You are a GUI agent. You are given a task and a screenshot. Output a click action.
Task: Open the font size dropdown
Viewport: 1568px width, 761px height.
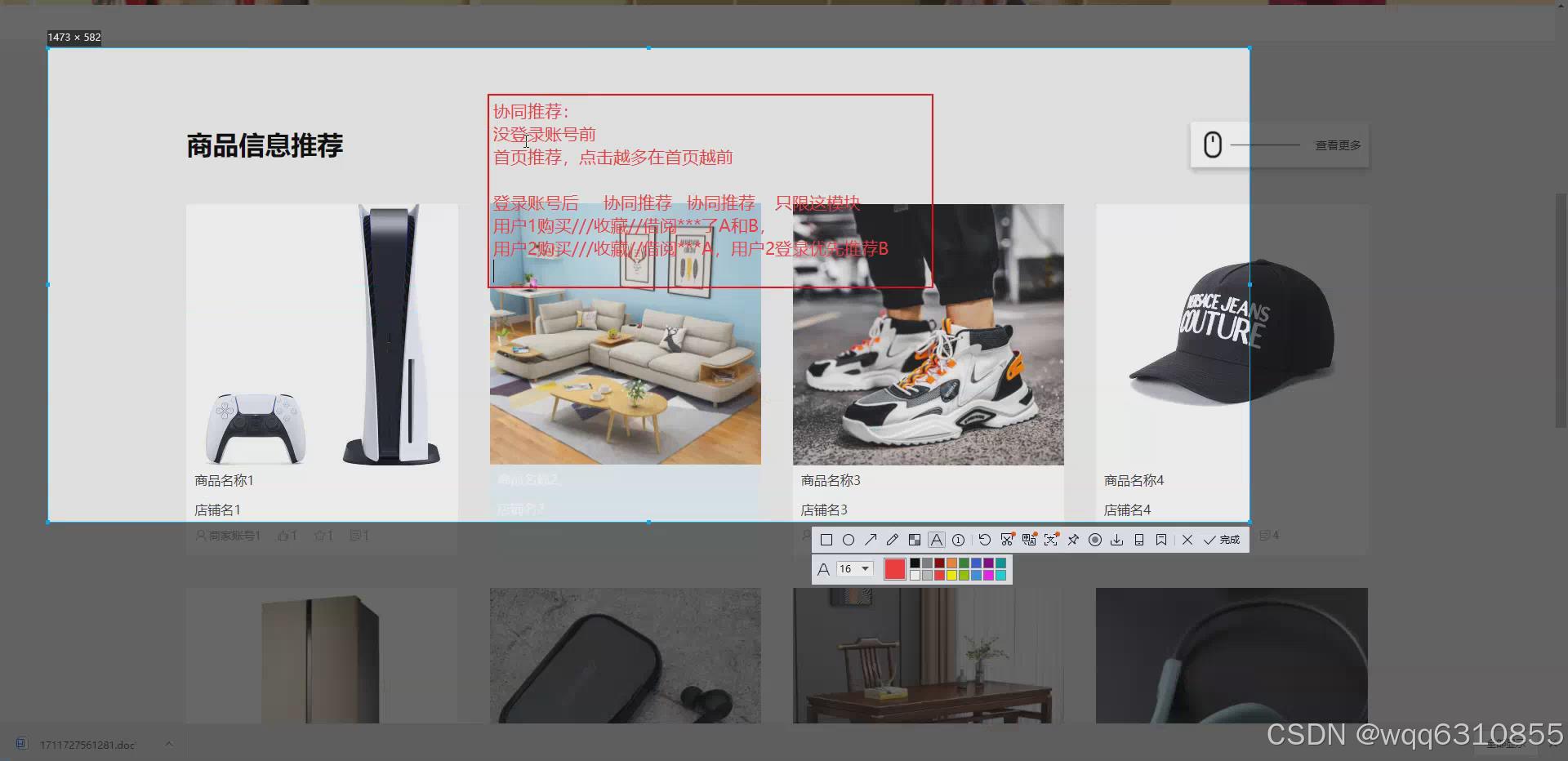point(854,568)
